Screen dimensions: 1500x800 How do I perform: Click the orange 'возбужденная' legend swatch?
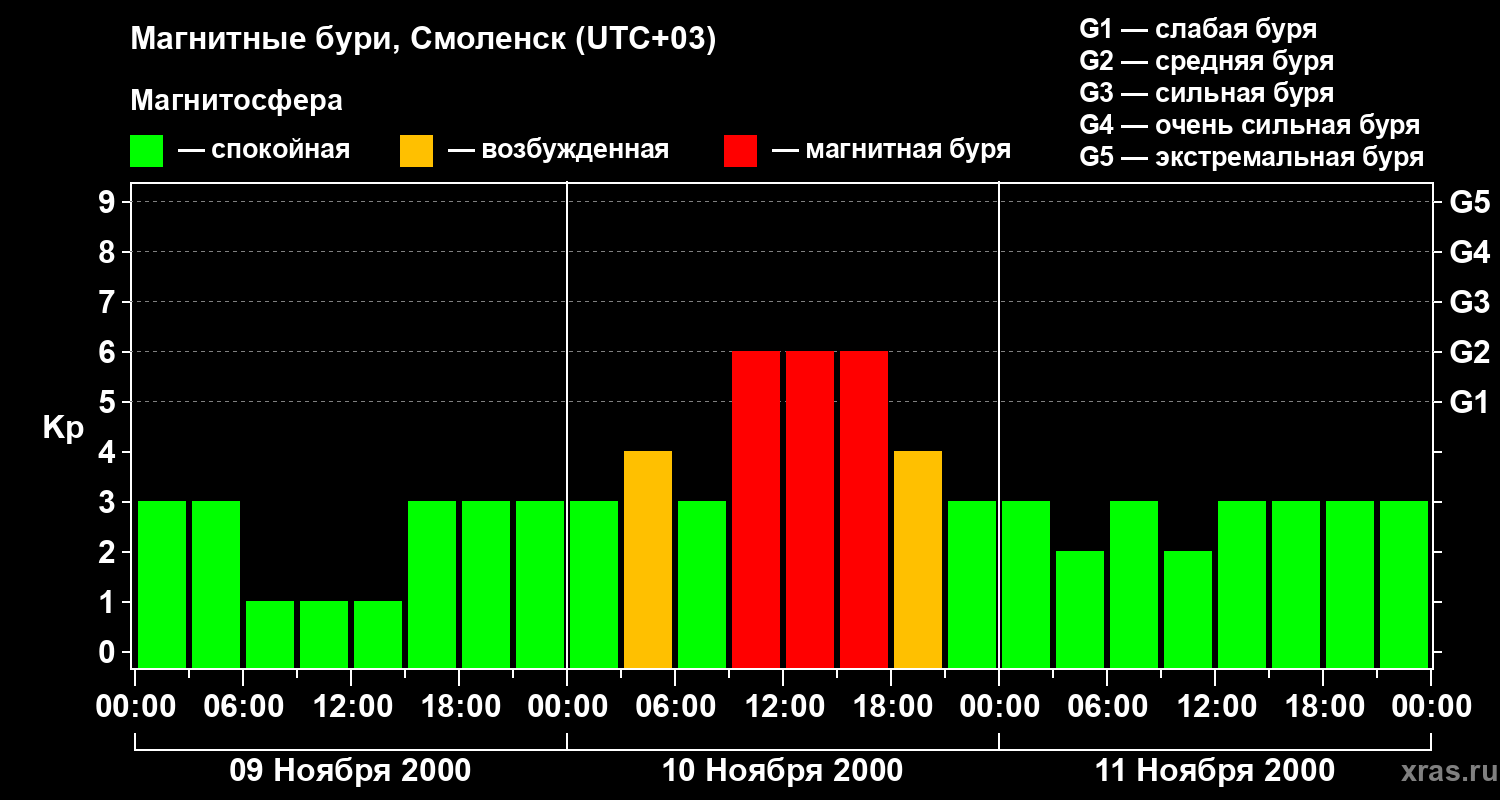417,151
